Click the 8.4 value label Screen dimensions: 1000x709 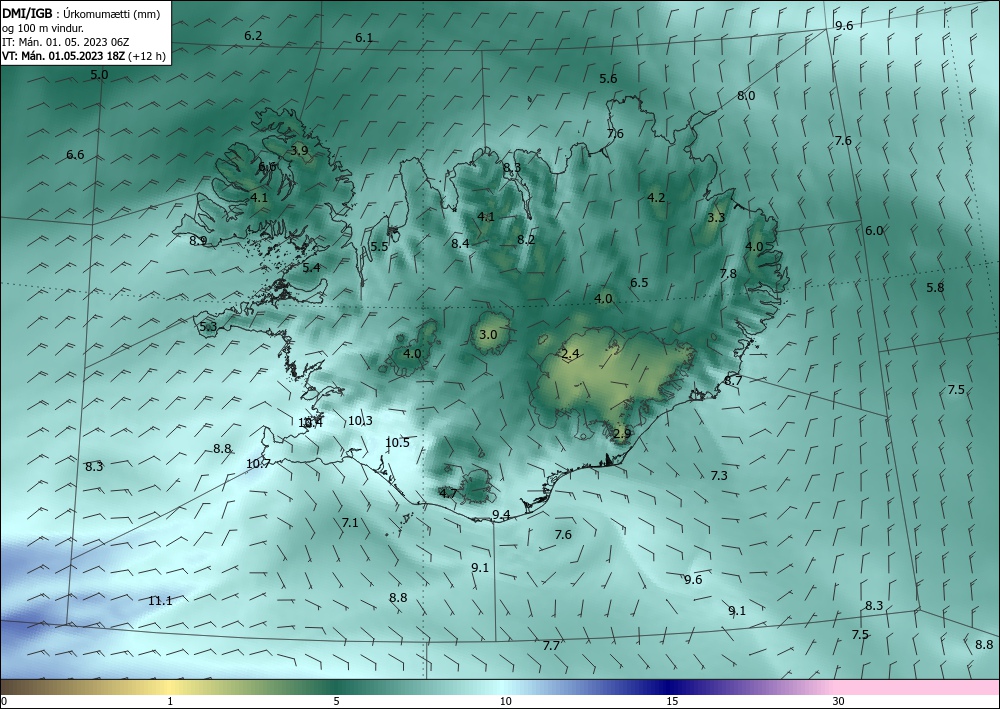pyautogui.click(x=460, y=244)
